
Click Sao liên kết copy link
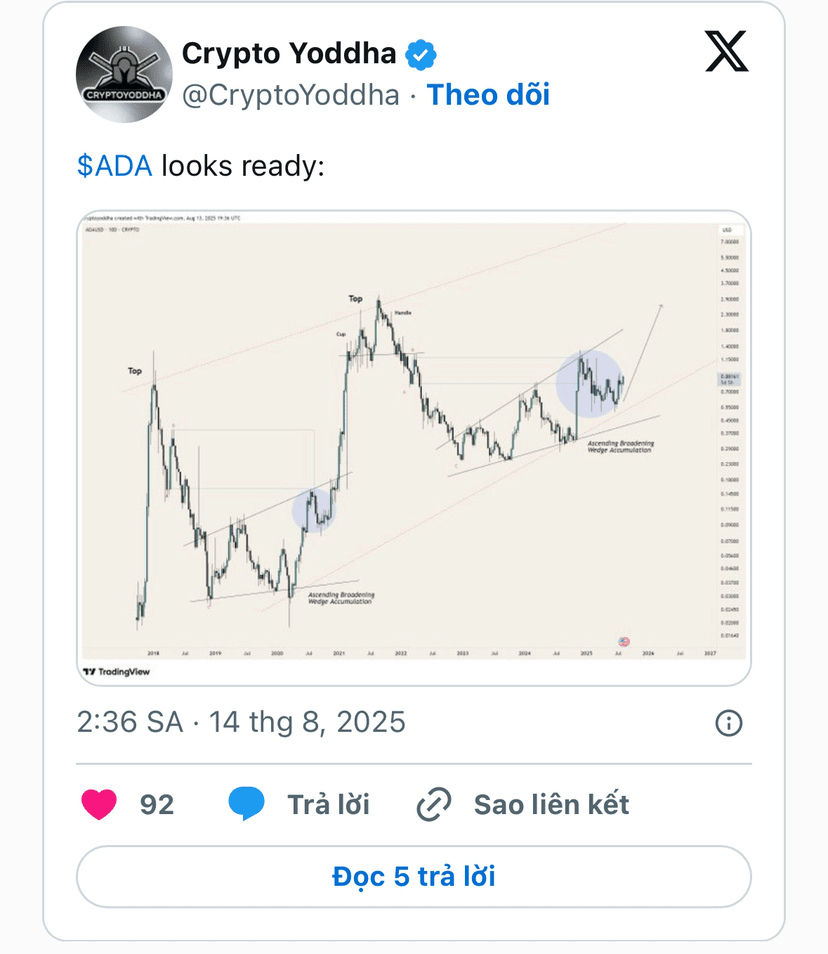pos(551,804)
